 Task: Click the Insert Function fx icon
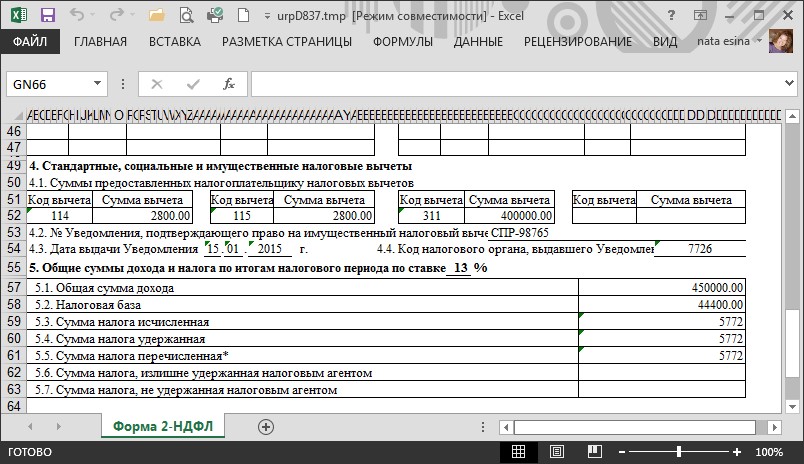point(229,84)
